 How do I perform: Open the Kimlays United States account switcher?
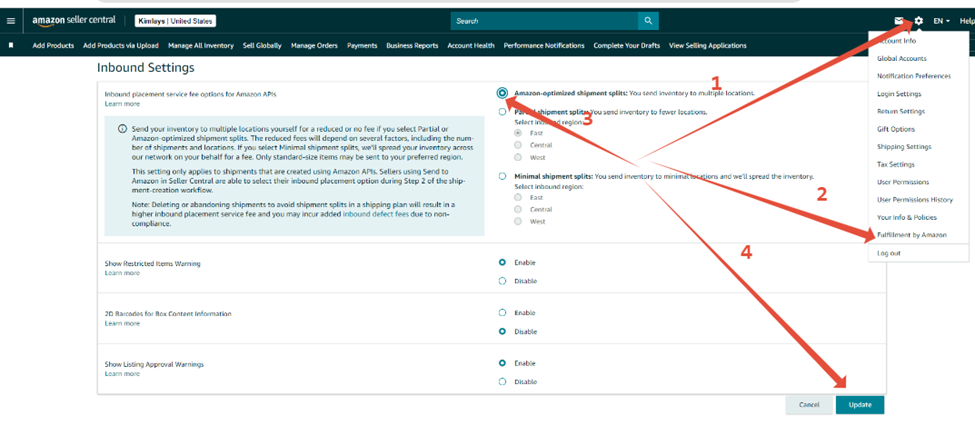[x=175, y=21]
